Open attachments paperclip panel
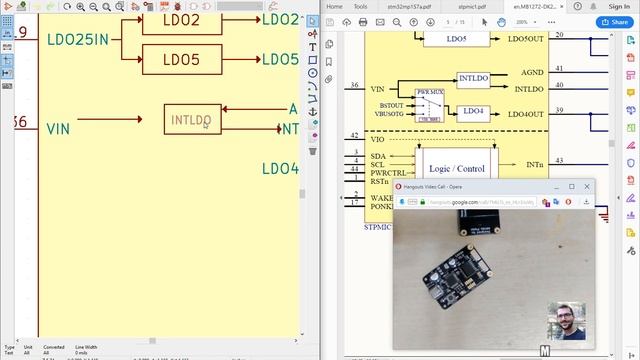This screenshot has width=640, height=360. point(329,79)
